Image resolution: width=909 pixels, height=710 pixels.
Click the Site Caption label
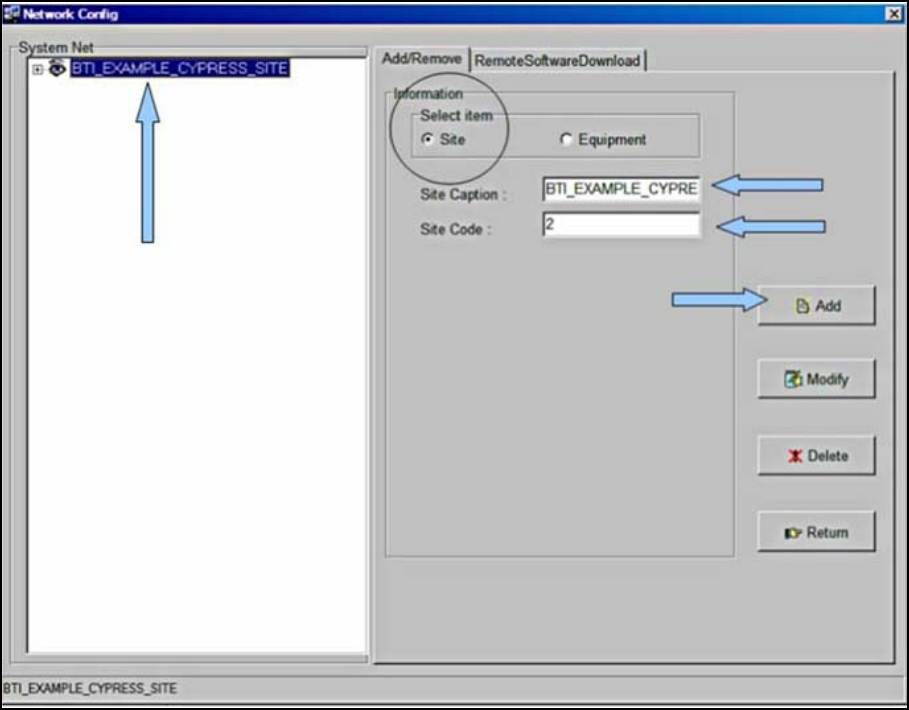pyautogui.click(x=463, y=195)
